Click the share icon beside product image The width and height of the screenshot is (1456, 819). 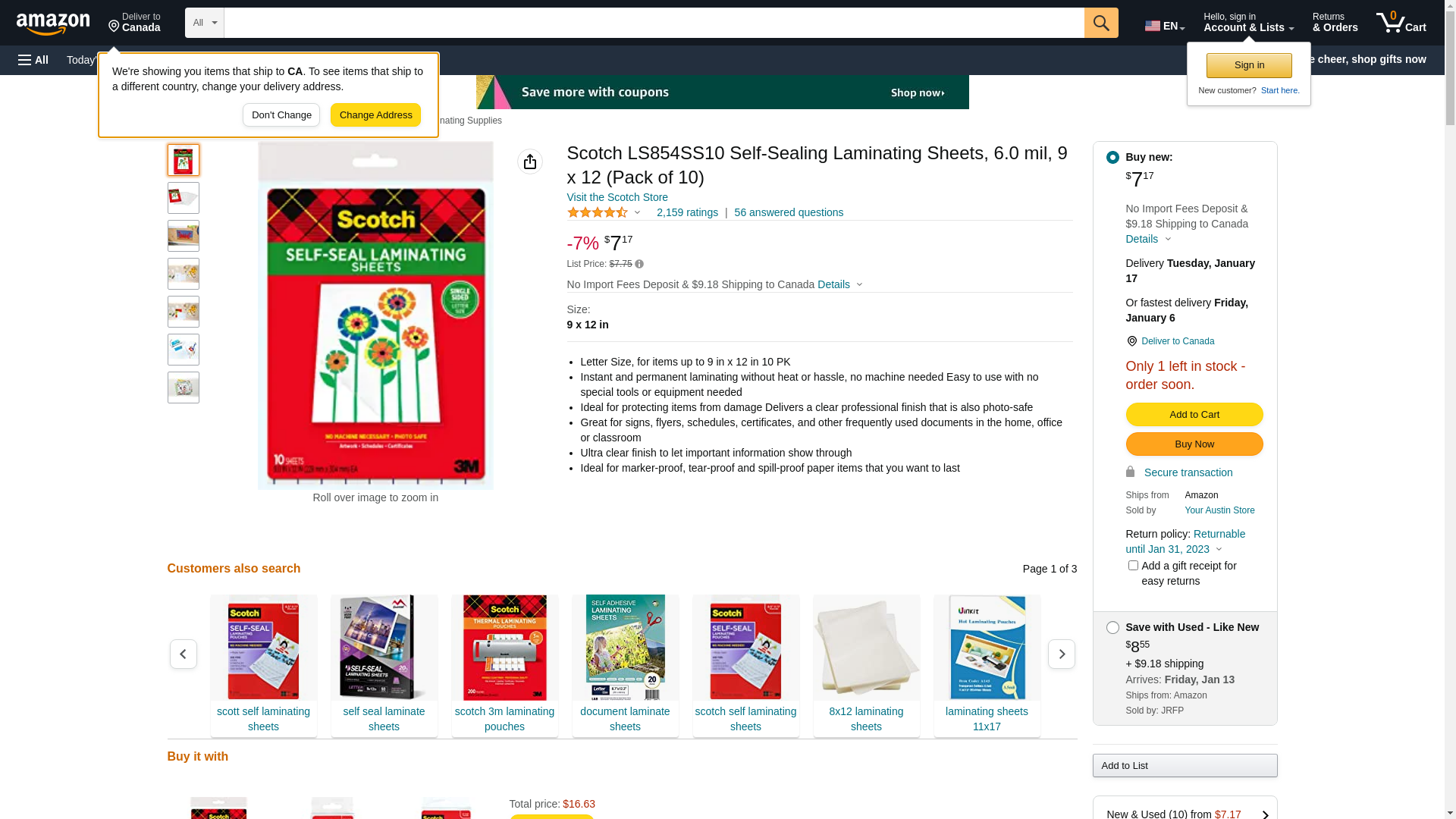pos(530,162)
